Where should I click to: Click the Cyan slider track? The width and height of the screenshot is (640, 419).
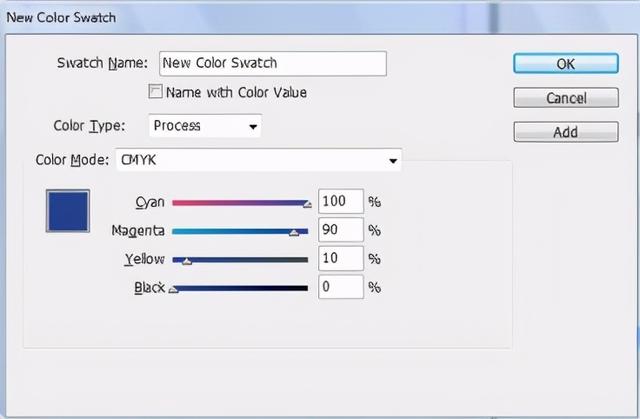click(x=240, y=203)
